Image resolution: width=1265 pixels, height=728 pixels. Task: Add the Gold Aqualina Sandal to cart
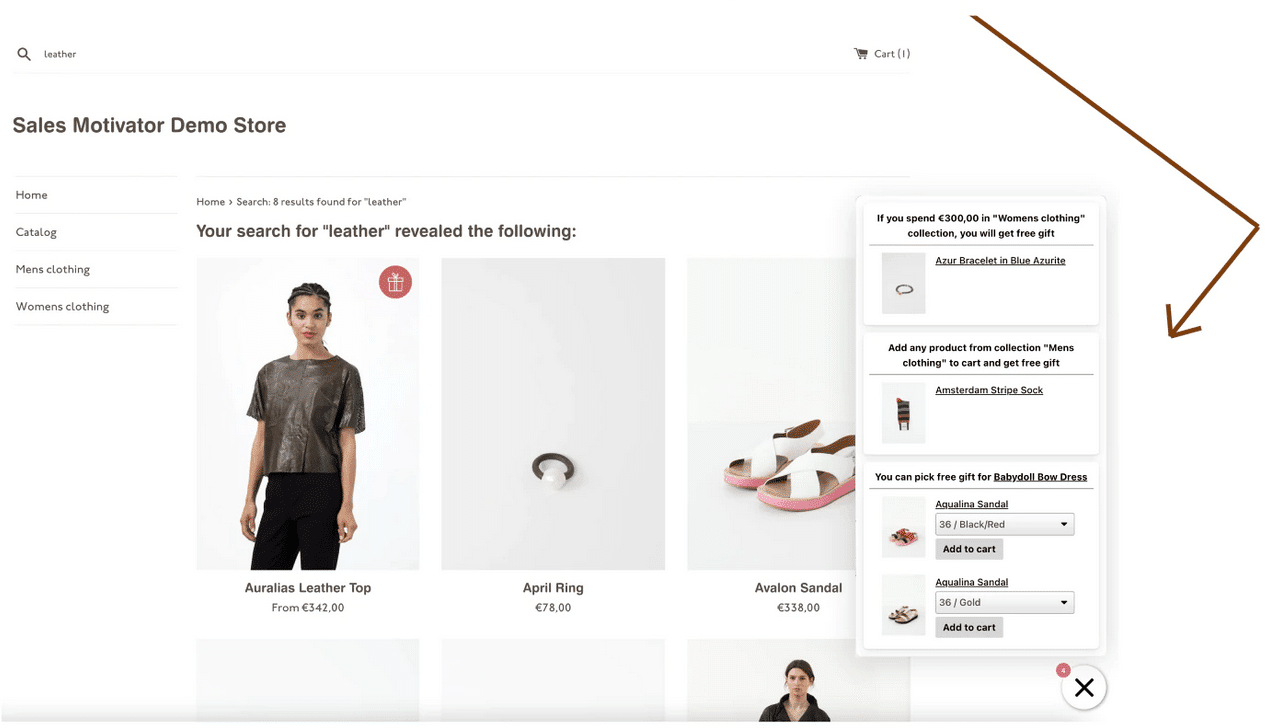(969, 627)
